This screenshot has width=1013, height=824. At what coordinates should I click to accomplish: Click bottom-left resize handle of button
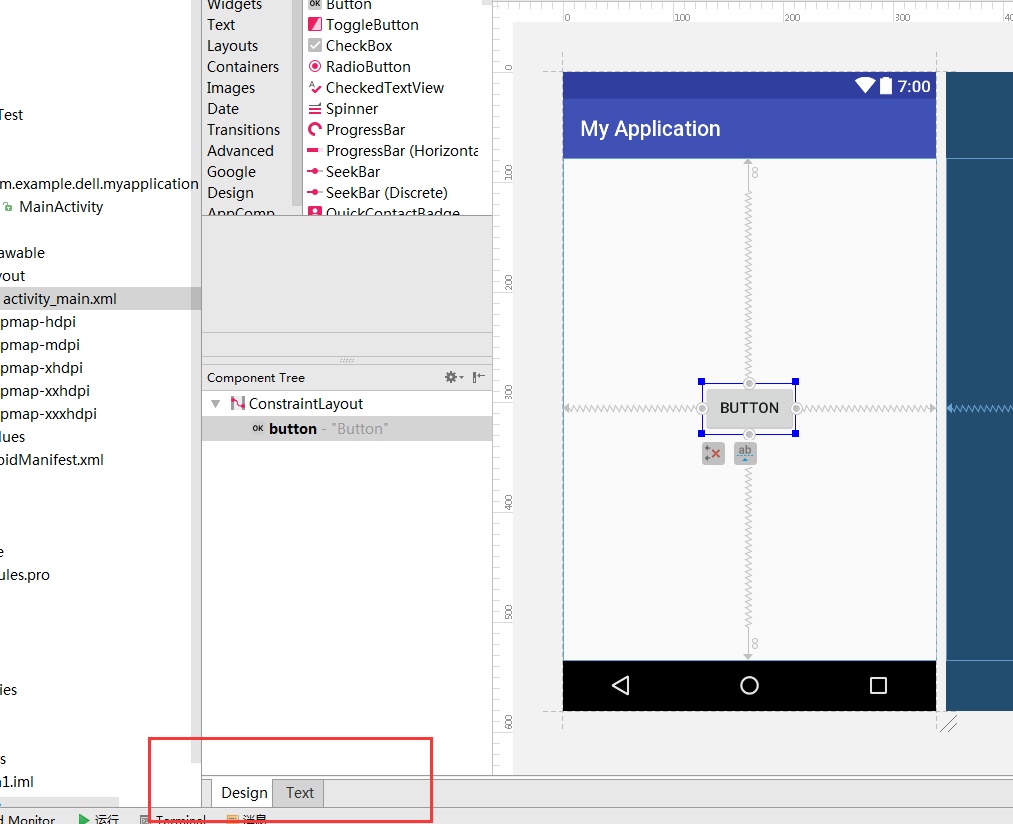coord(702,434)
